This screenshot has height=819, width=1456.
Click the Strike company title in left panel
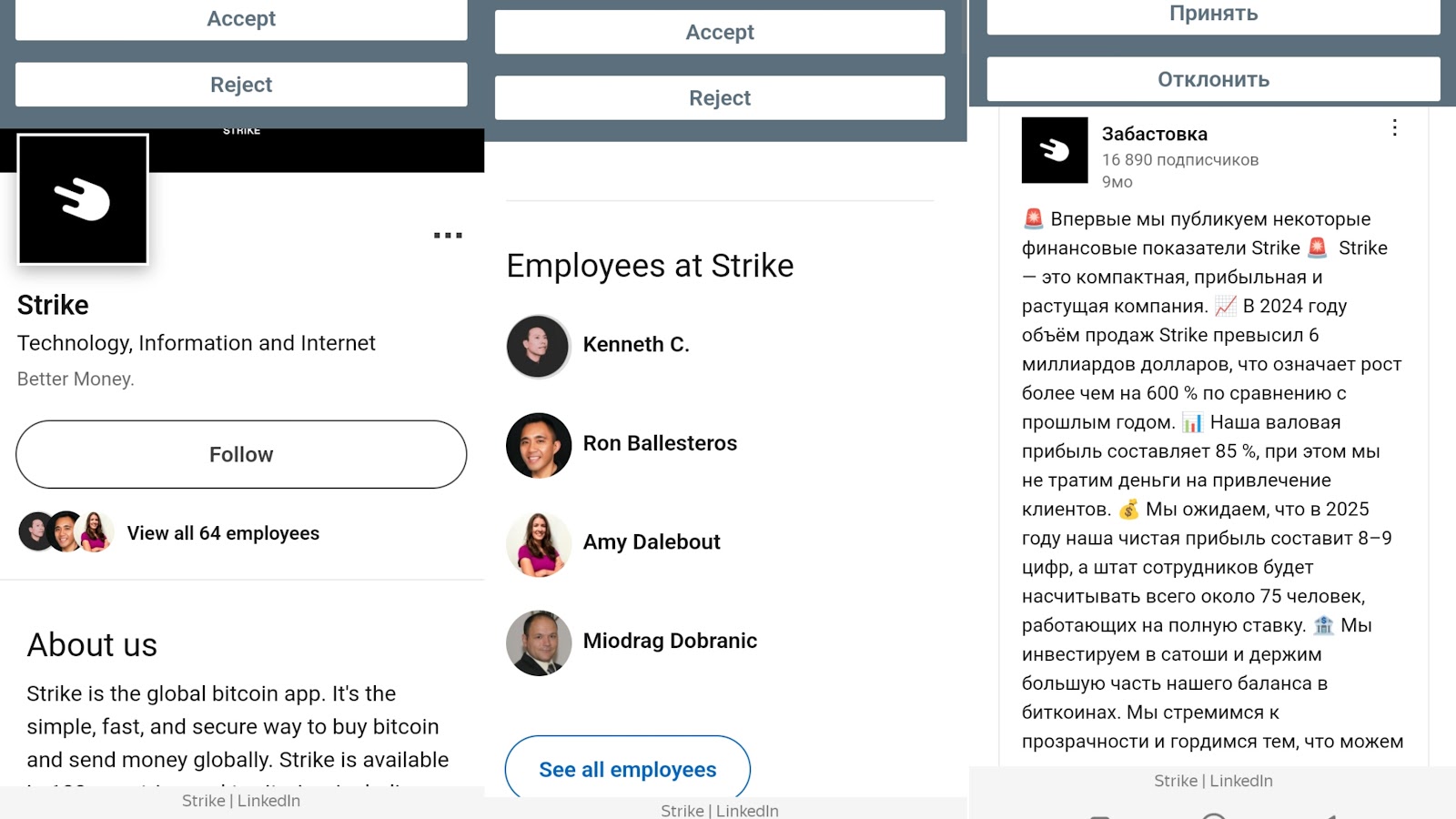tap(53, 305)
